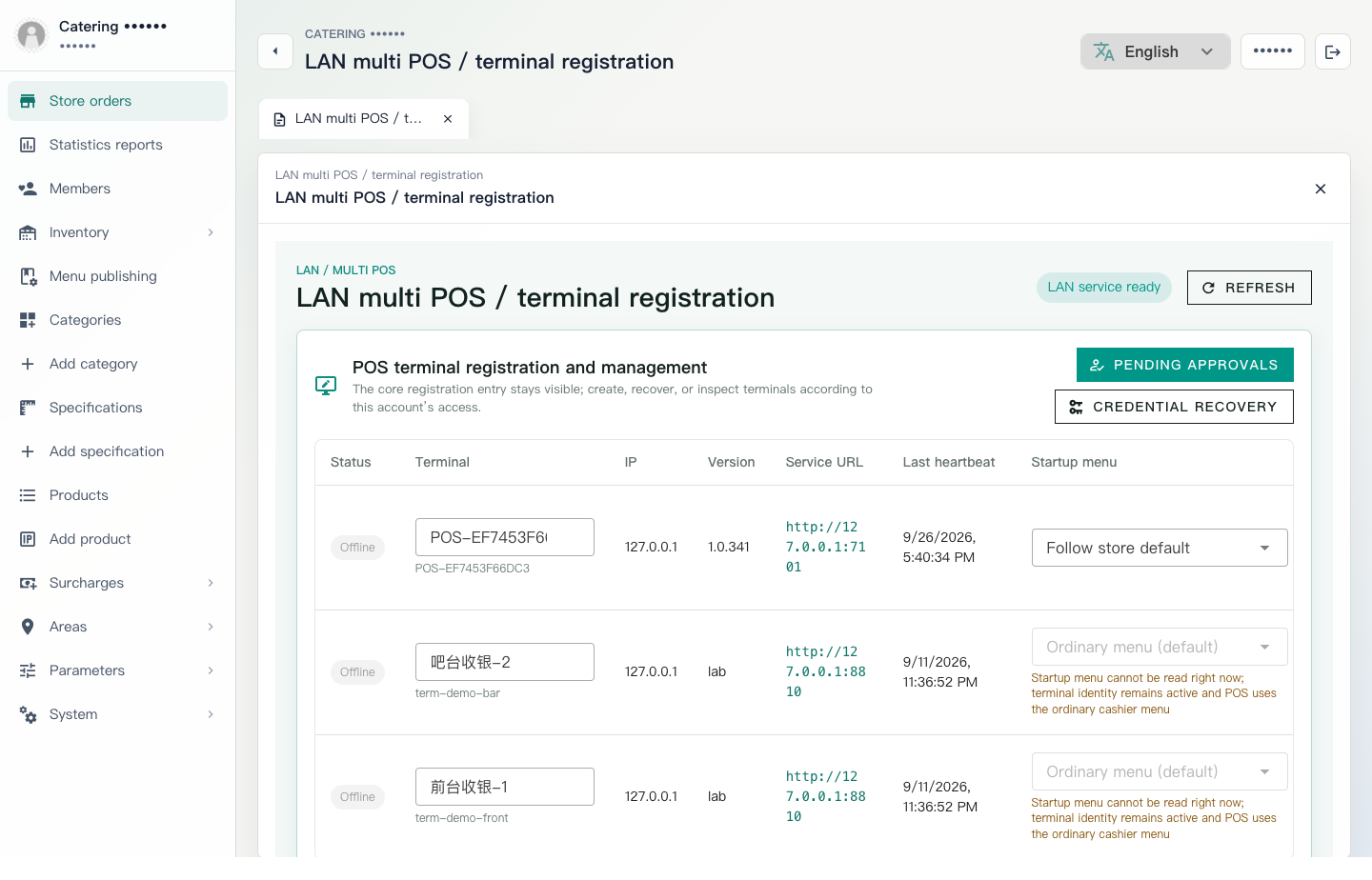Click the term-demo-bar terminal ID text

point(457,693)
